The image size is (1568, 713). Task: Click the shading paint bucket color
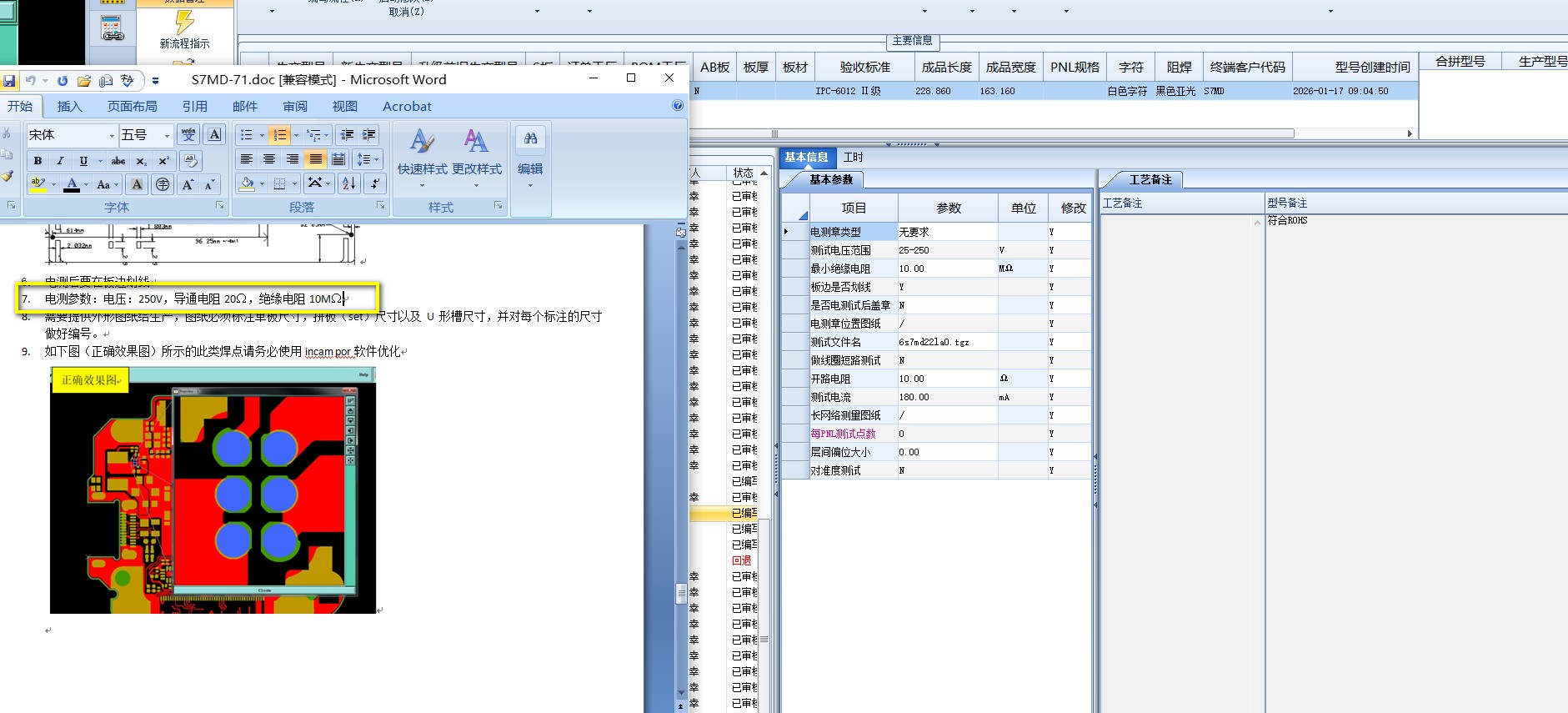(x=247, y=183)
